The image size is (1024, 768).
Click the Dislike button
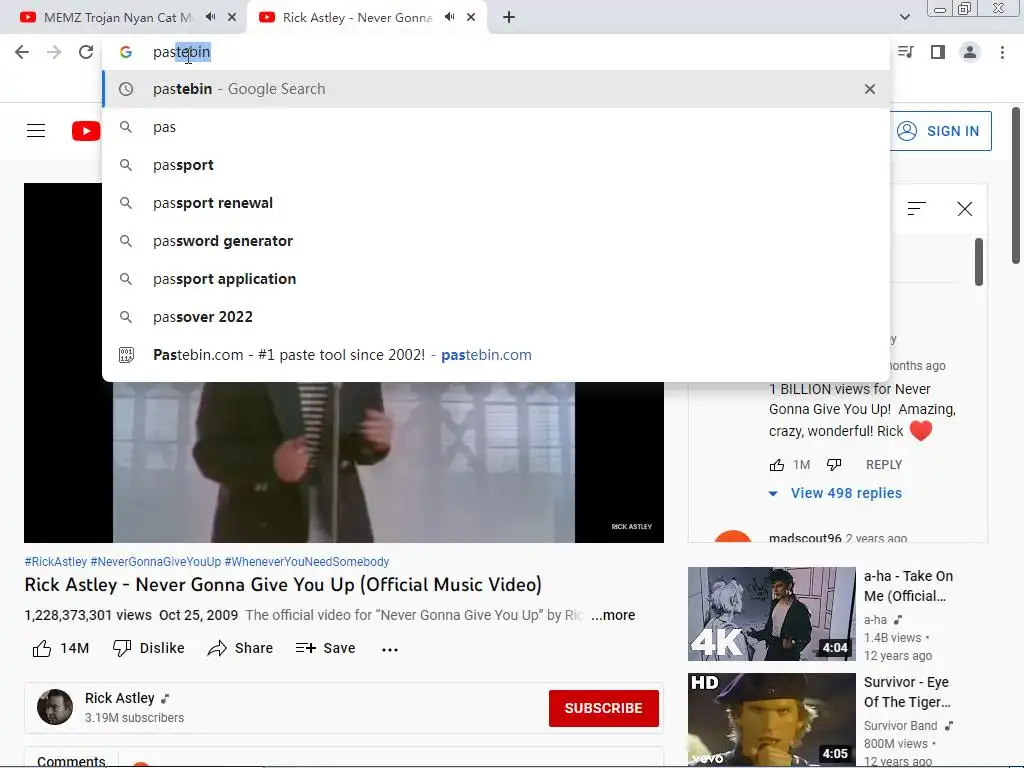(x=149, y=648)
